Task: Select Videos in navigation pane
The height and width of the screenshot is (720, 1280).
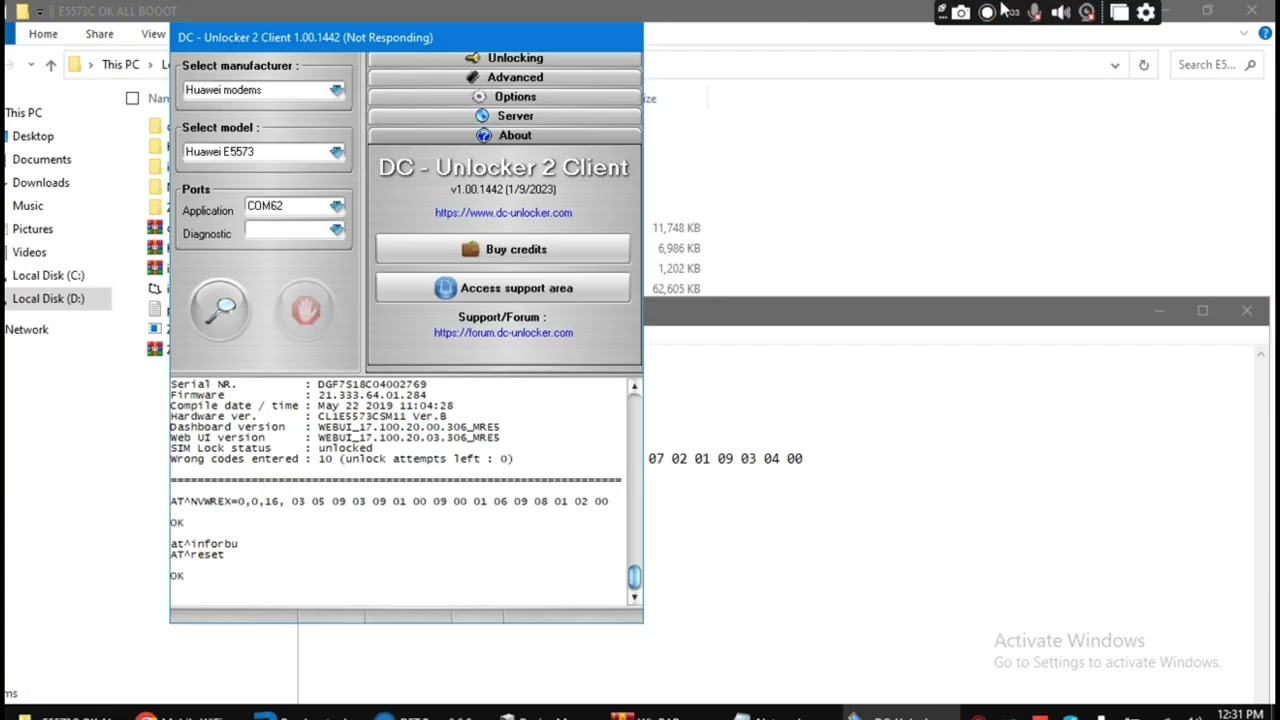Action: (x=29, y=252)
